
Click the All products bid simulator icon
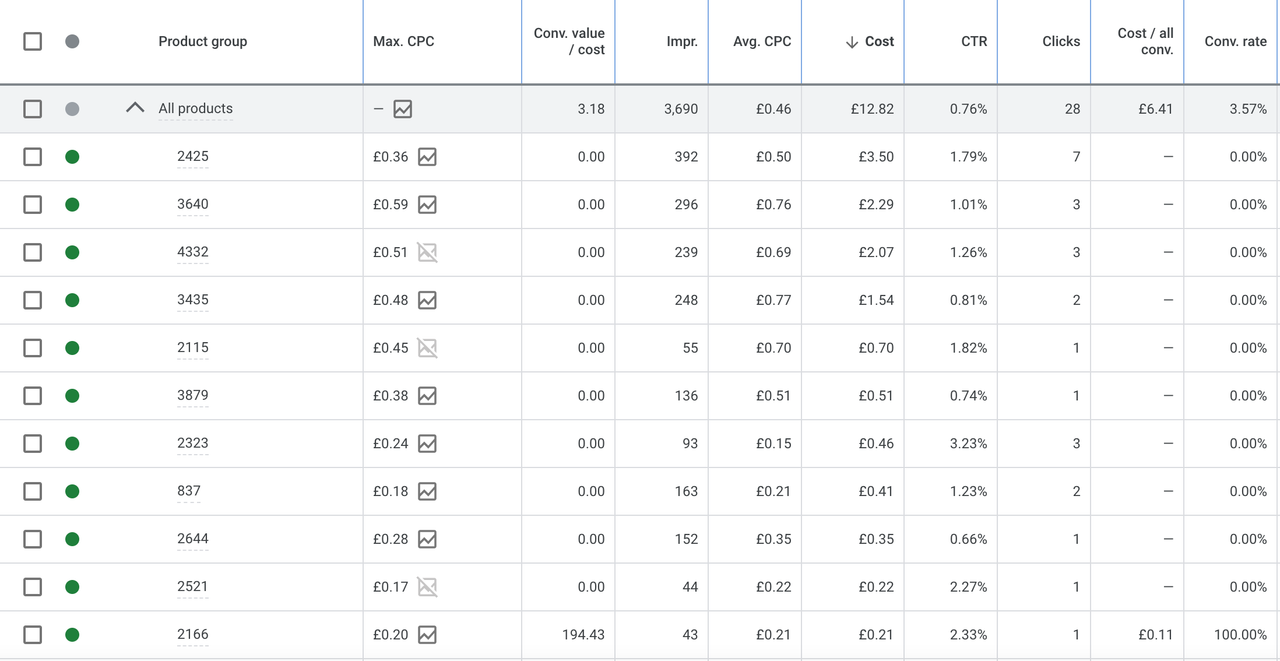403,109
